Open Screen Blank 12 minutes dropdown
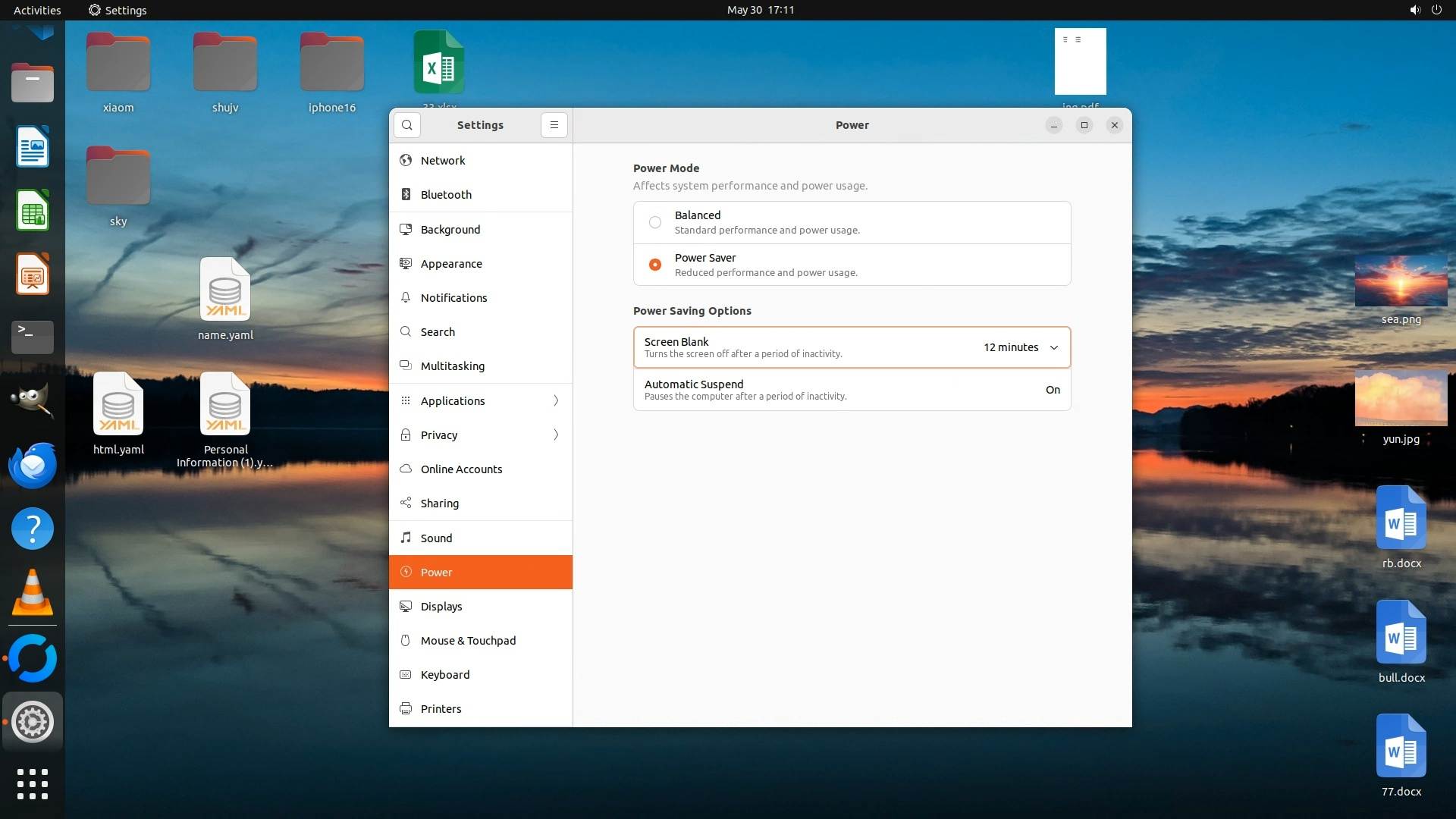This screenshot has width=1456, height=819. click(1021, 347)
